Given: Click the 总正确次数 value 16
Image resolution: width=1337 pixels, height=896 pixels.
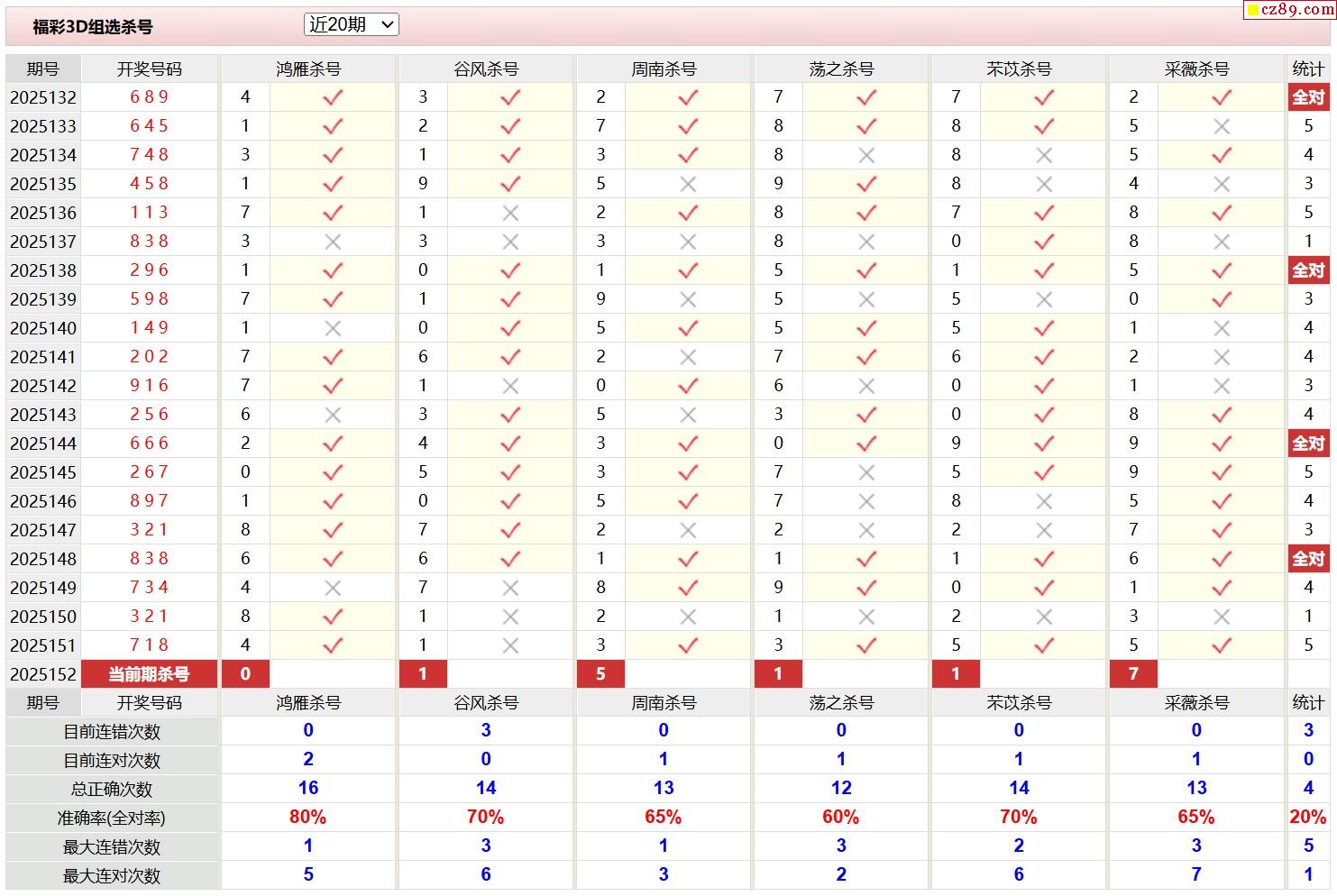Looking at the screenshot, I should tap(308, 789).
